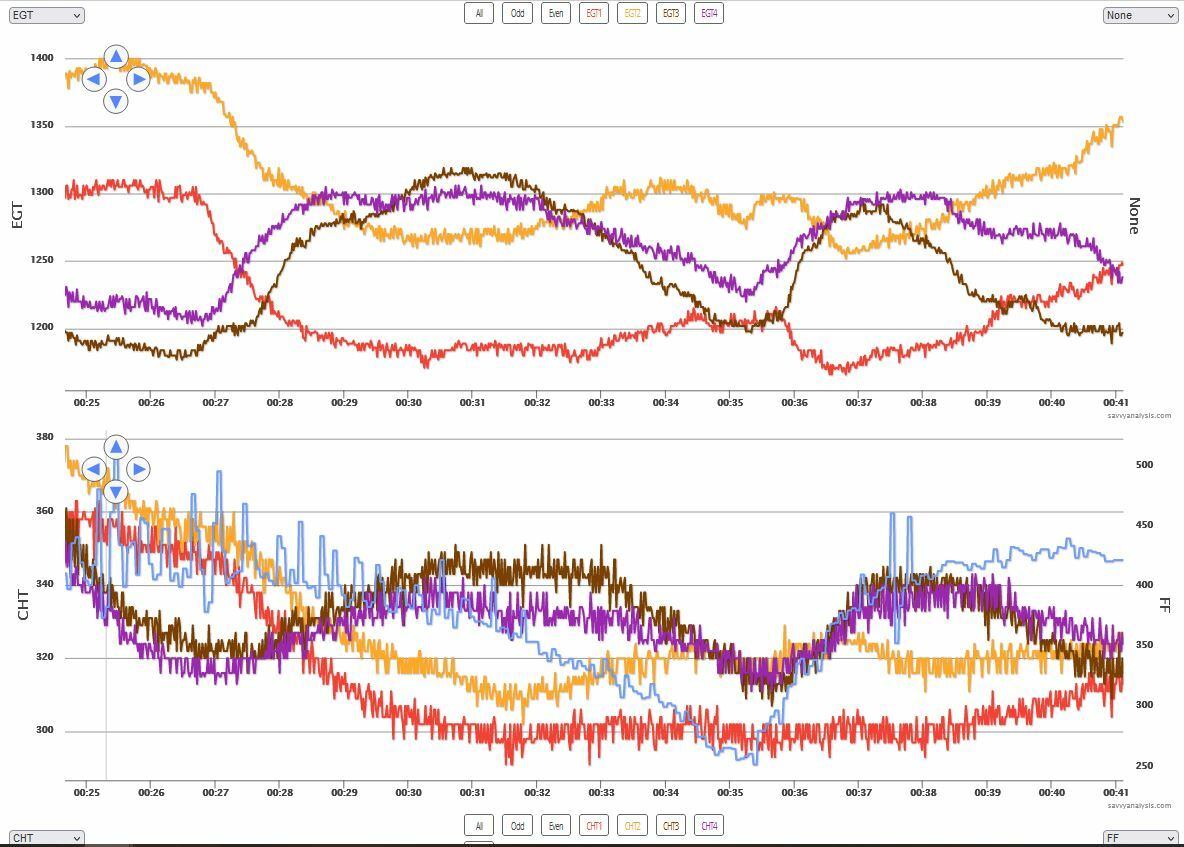Viewport: 1184px width, 847px height.
Task: Show Even CHT cylinders only
Action: coord(556,826)
